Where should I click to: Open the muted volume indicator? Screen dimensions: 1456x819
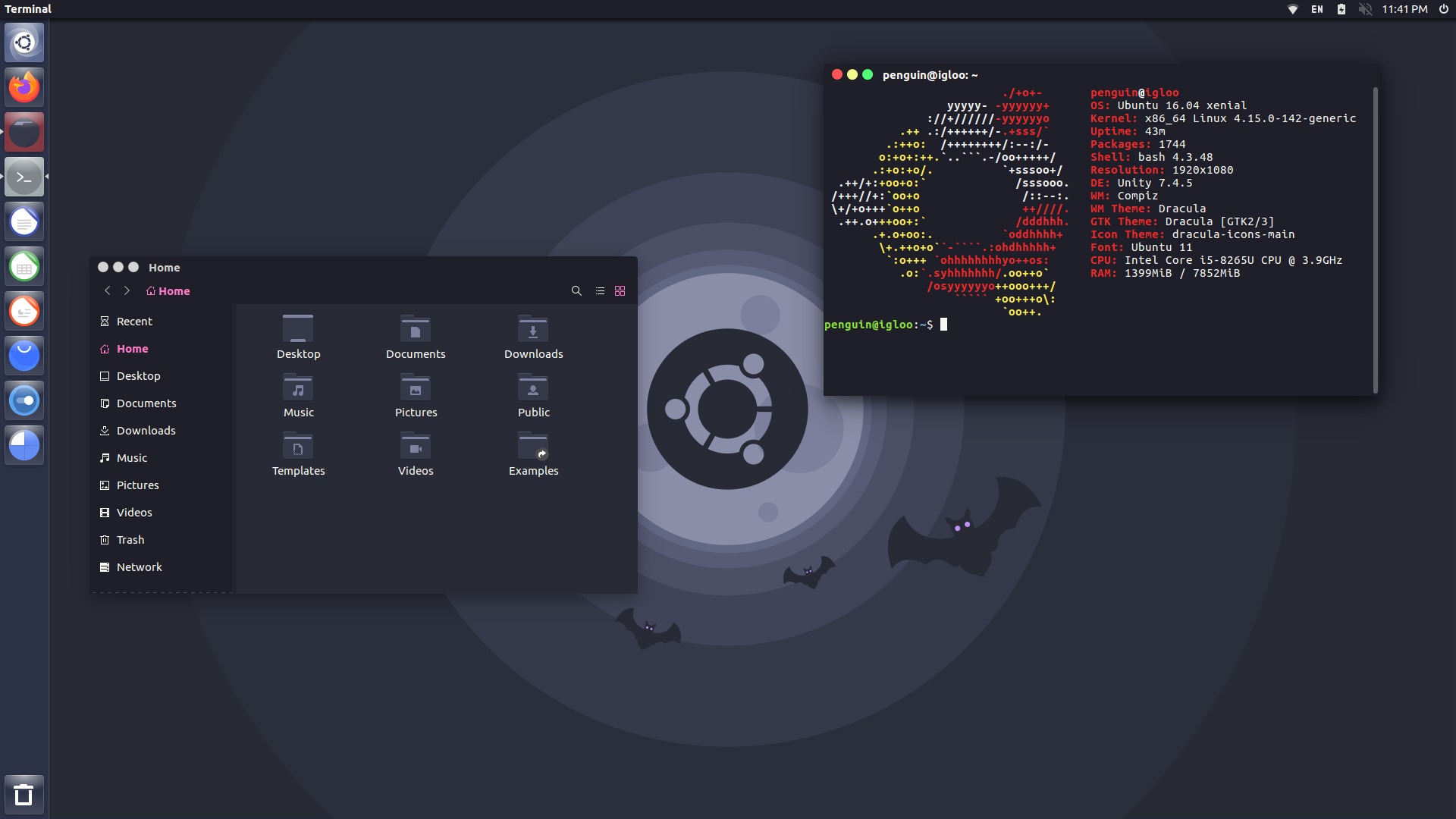(x=1365, y=9)
